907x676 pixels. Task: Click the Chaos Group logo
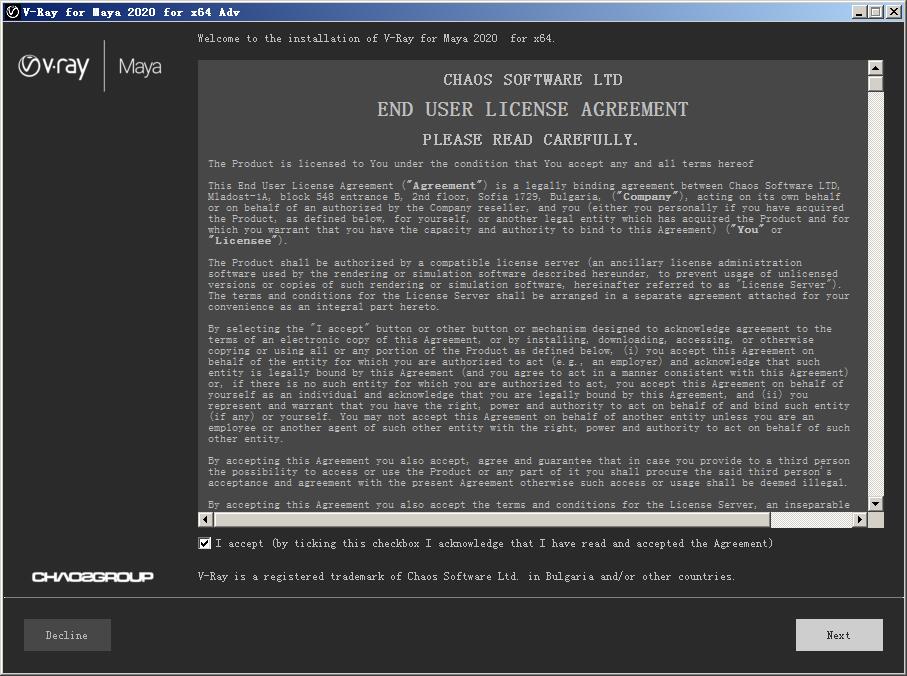[x=93, y=577]
